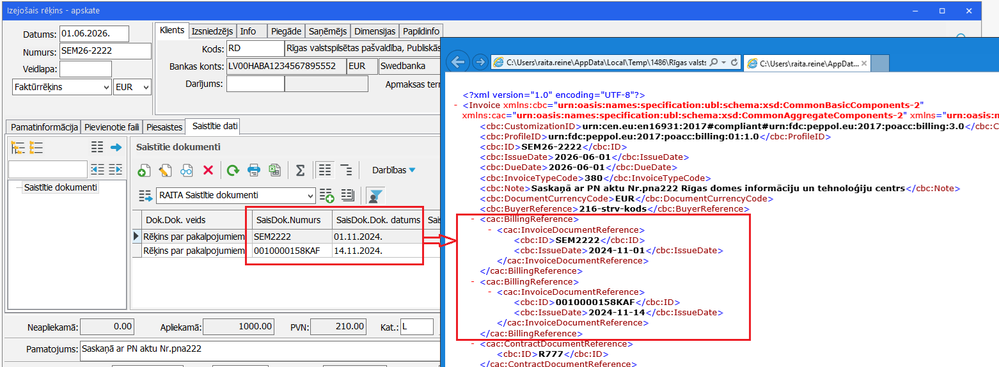
Task: Open the EUR currency dropdown
Action: [132, 87]
